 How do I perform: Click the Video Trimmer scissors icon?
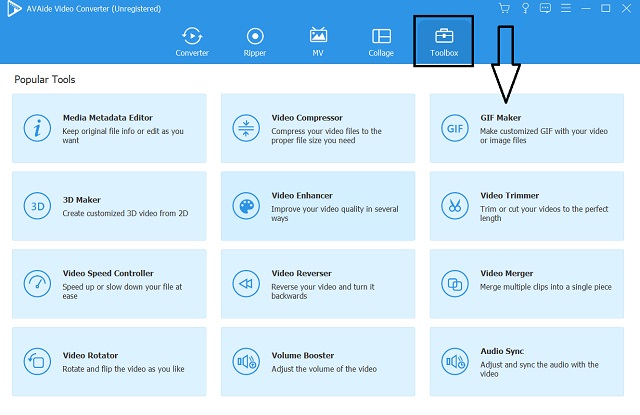click(x=455, y=206)
